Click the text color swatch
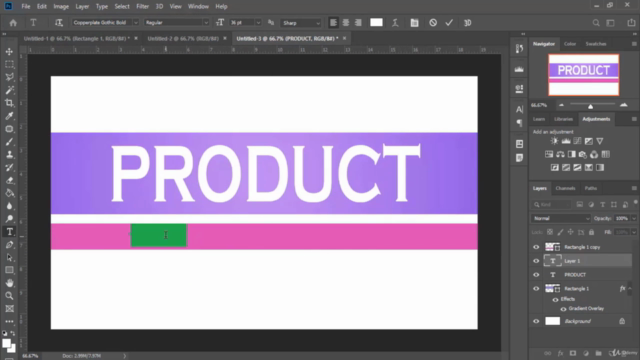 376,22
